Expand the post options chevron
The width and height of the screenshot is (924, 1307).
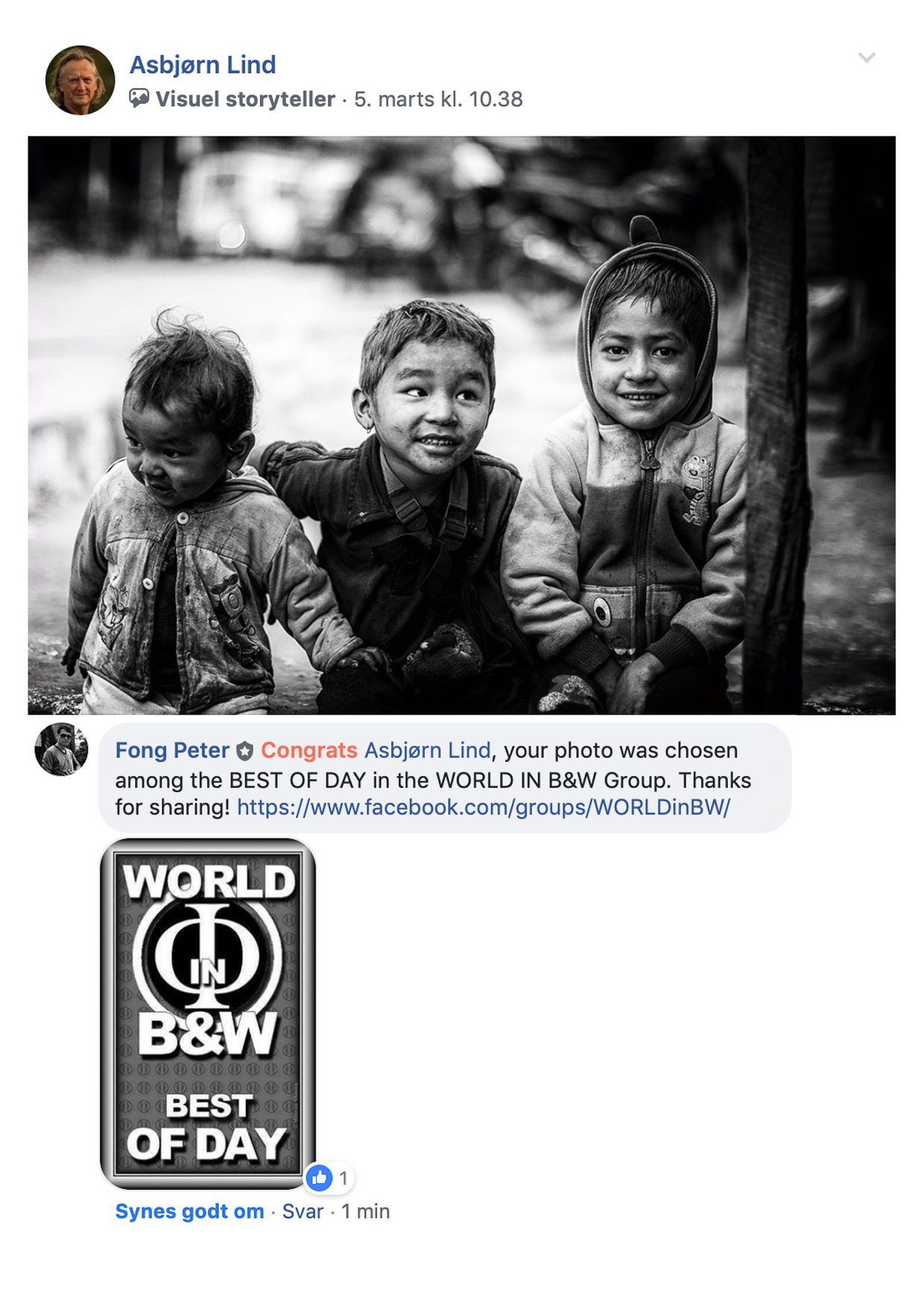point(867,57)
